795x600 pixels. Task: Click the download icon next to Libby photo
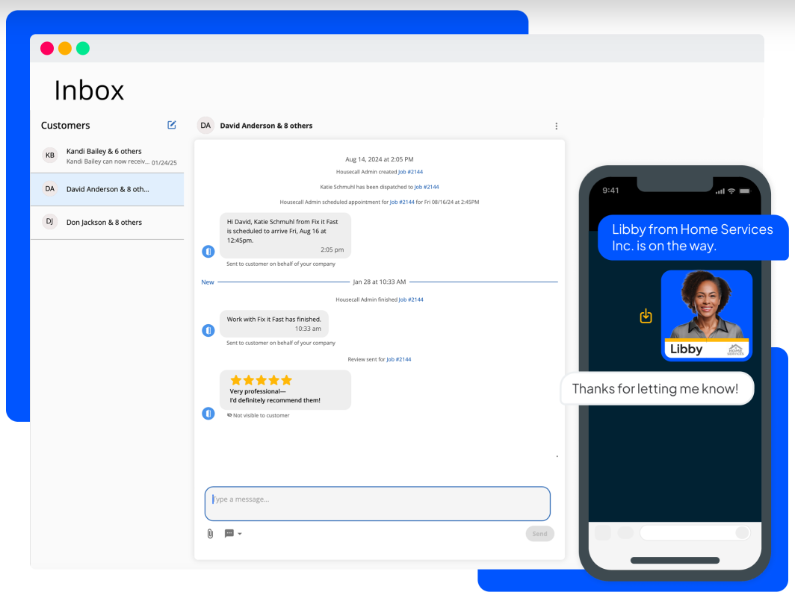click(645, 316)
